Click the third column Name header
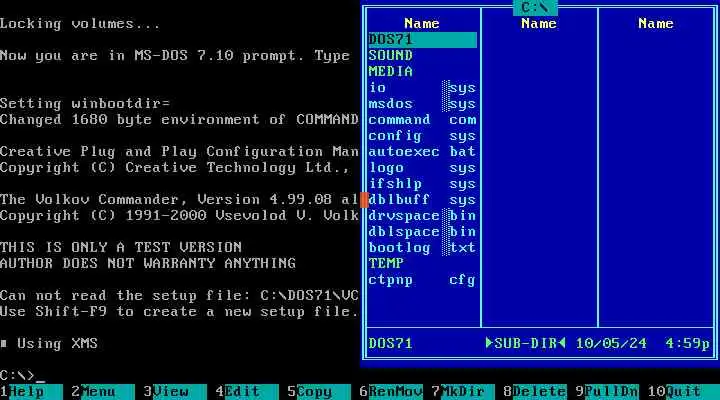 point(656,23)
